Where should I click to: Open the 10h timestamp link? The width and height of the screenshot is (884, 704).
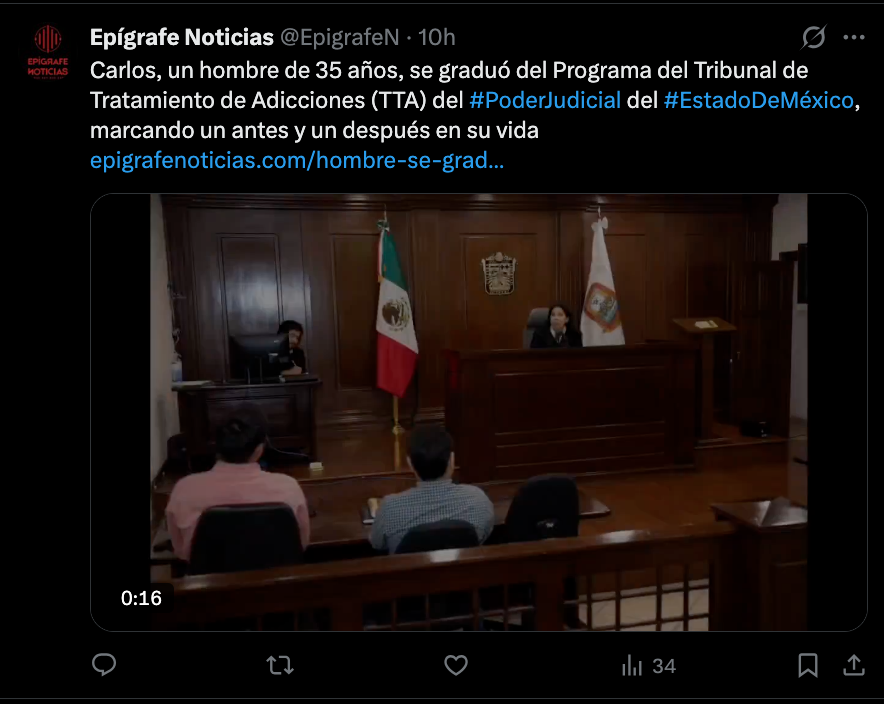pyautogui.click(x=436, y=37)
